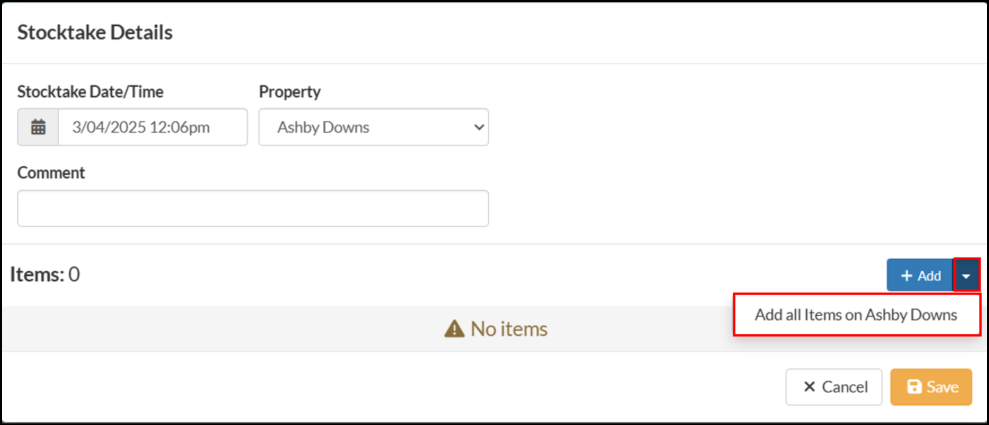Click the Property field label
The image size is (989, 425).
290,91
